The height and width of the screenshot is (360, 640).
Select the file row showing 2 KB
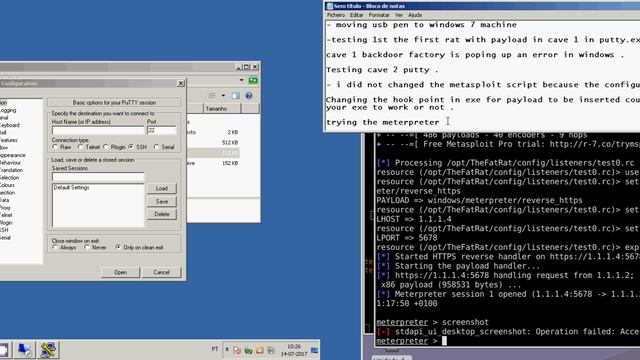[x=213, y=132]
